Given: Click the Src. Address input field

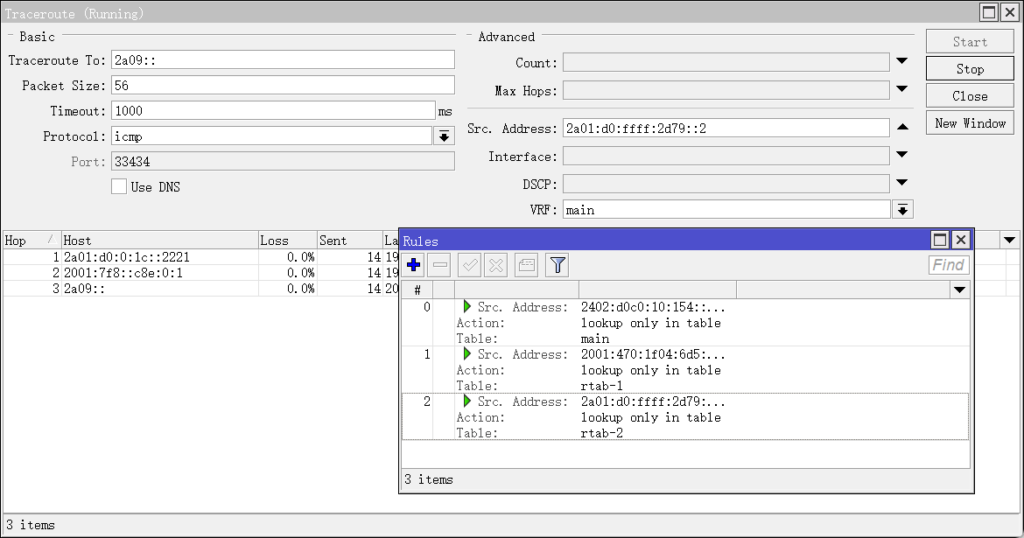Looking at the screenshot, I should [726, 128].
